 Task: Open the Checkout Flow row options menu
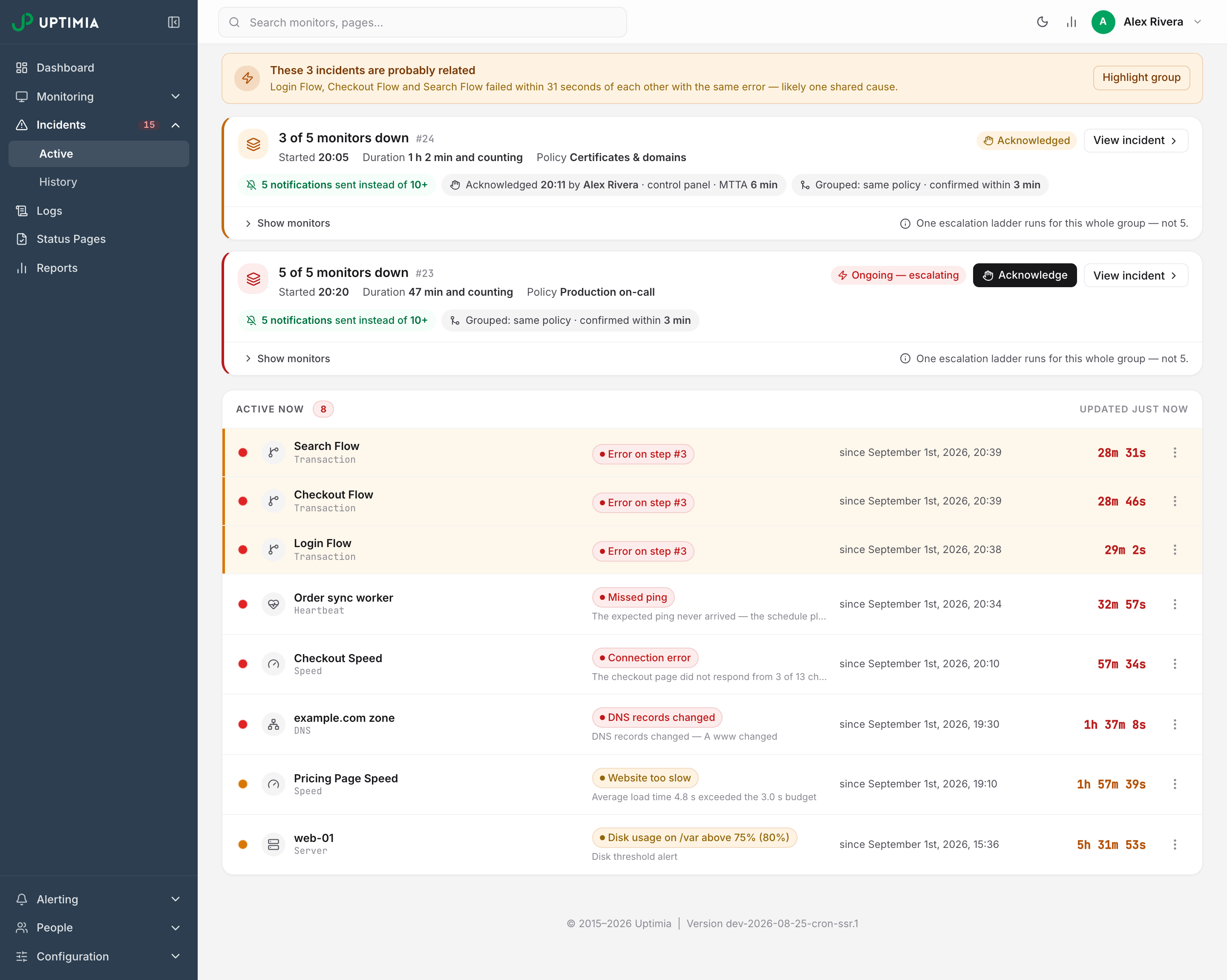(1175, 502)
